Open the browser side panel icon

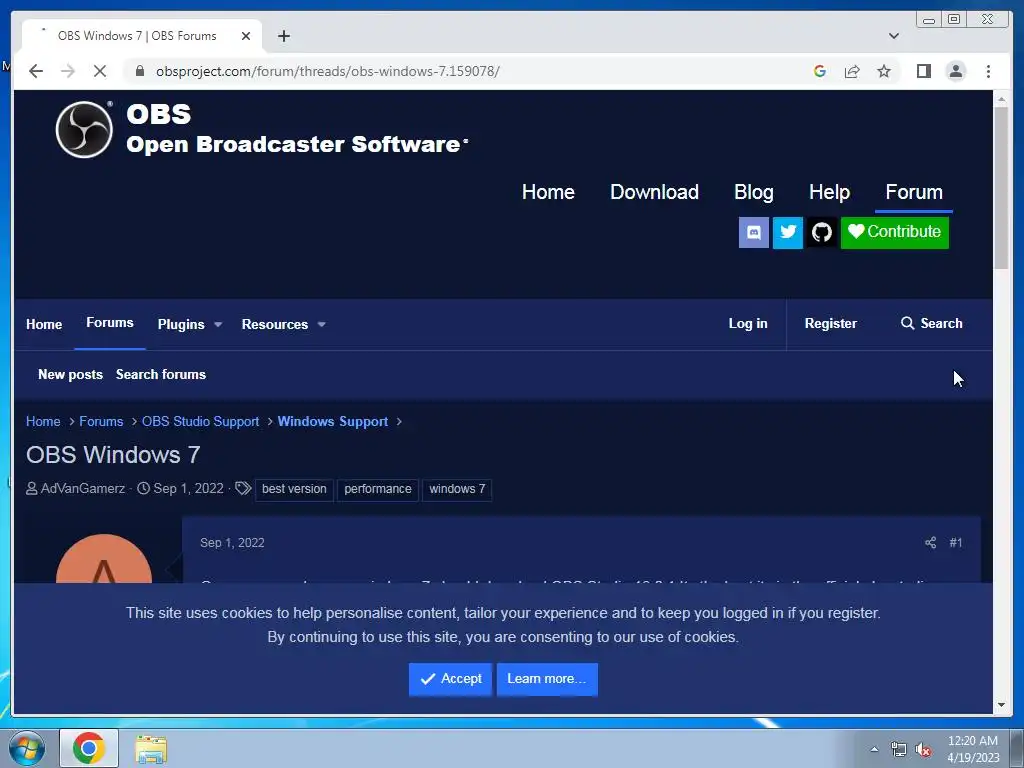[923, 71]
